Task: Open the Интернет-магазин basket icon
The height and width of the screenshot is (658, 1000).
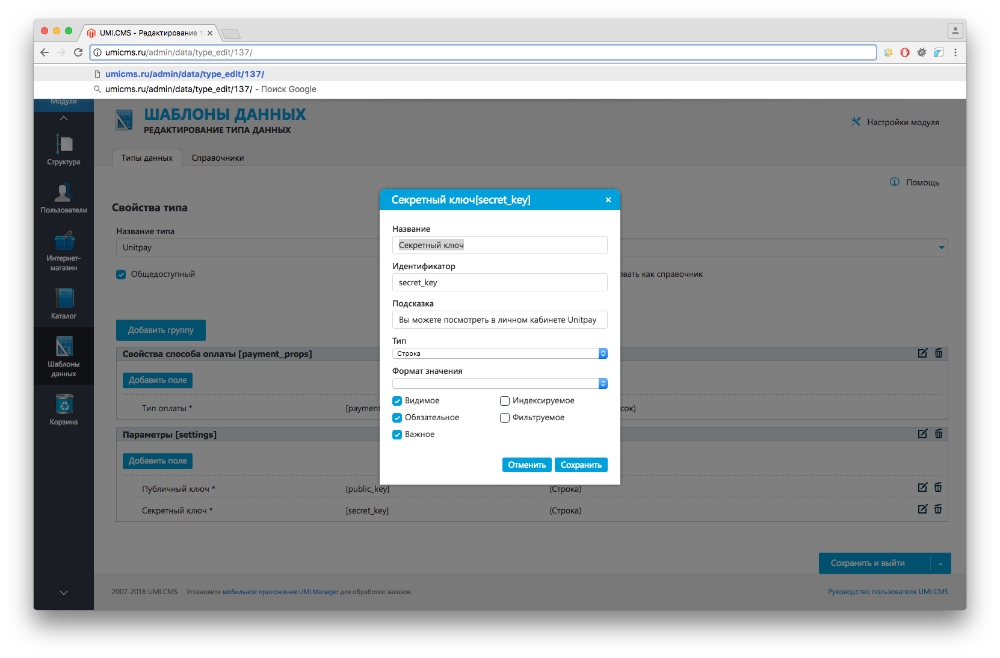Action: pyautogui.click(x=63, y=241)
